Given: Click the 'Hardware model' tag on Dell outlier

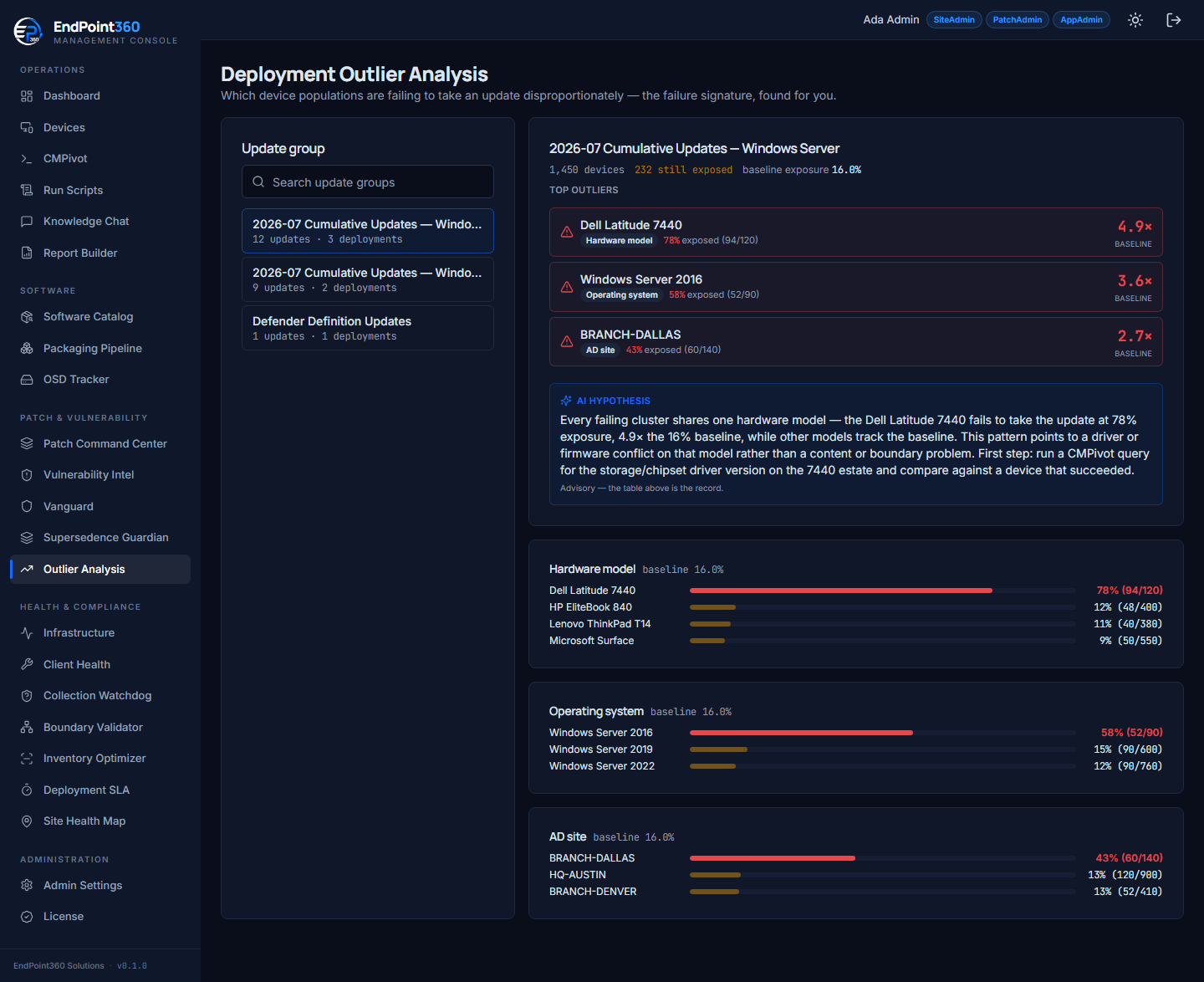Looking at the screenshot, I should pos(619,241).
